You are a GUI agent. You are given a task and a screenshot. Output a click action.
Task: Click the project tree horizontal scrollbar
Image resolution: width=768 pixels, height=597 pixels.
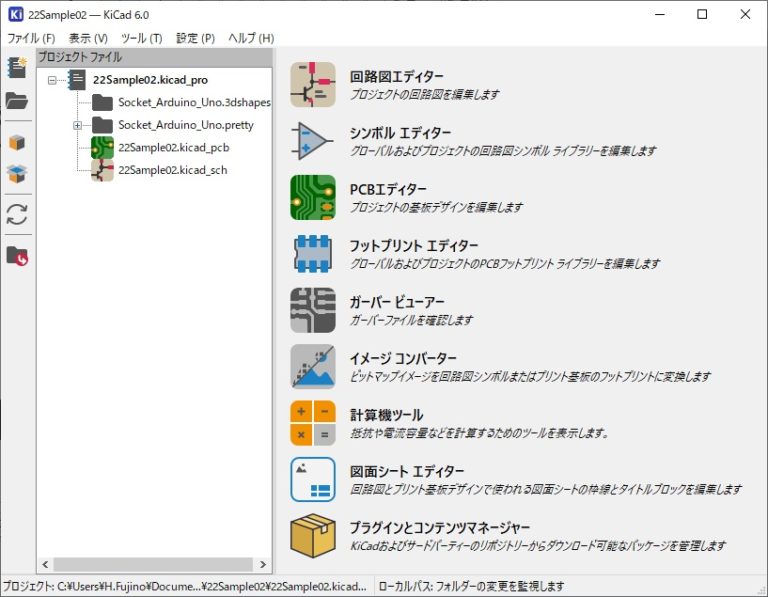click(150, 564)
